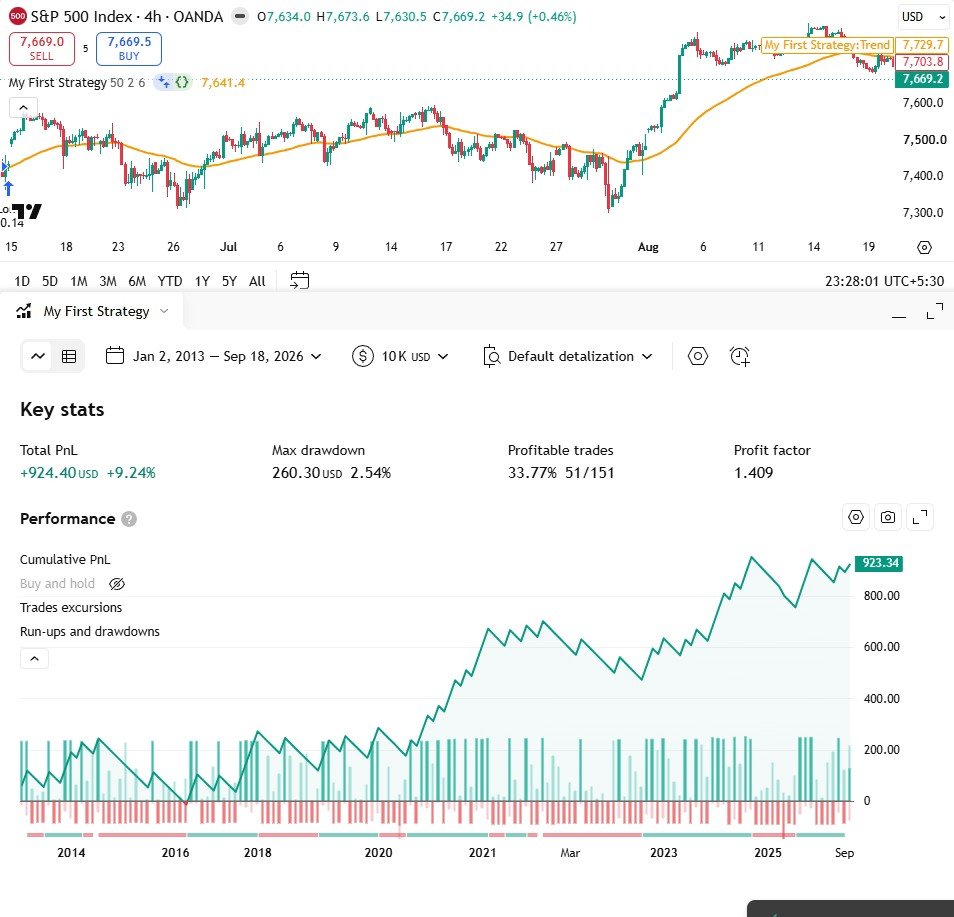Select the 5D time range
This screenshot has height=917, width=954.
point(50,281)
